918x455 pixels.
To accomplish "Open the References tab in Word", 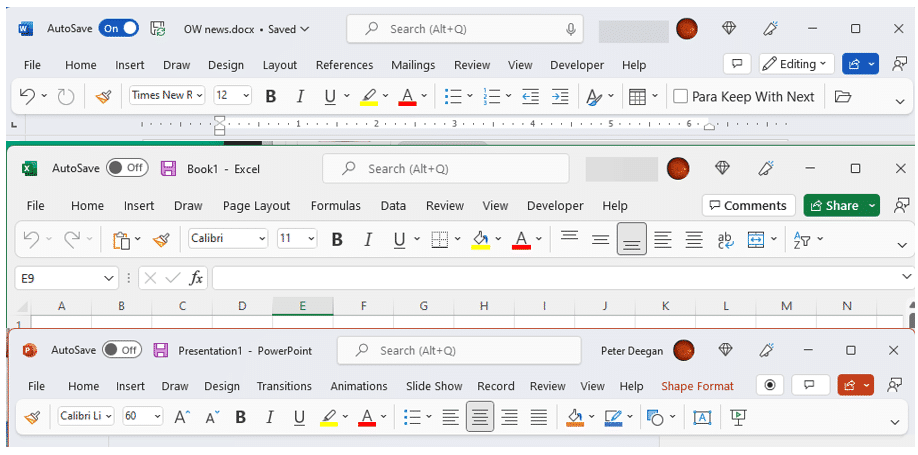I will coord(344,65).
